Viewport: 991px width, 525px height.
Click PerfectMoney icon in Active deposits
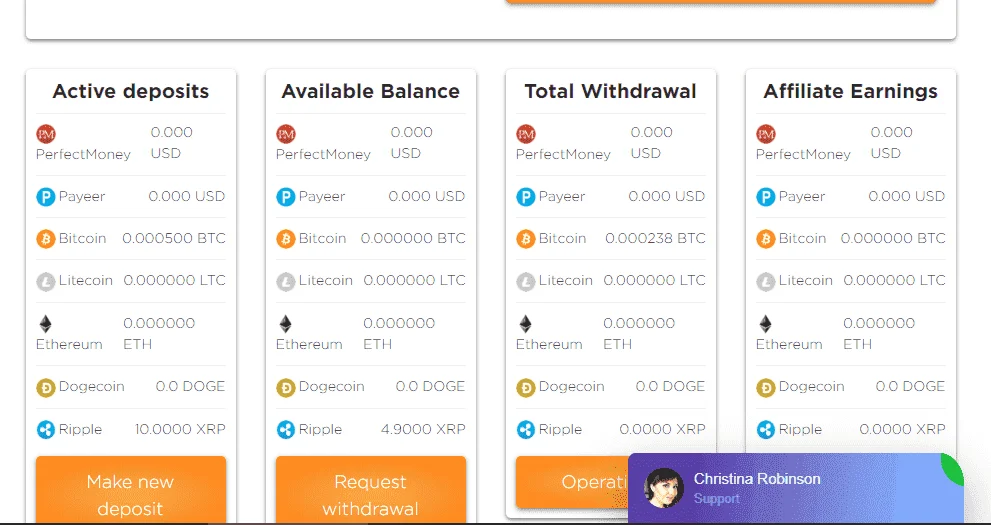coord(46,134)
